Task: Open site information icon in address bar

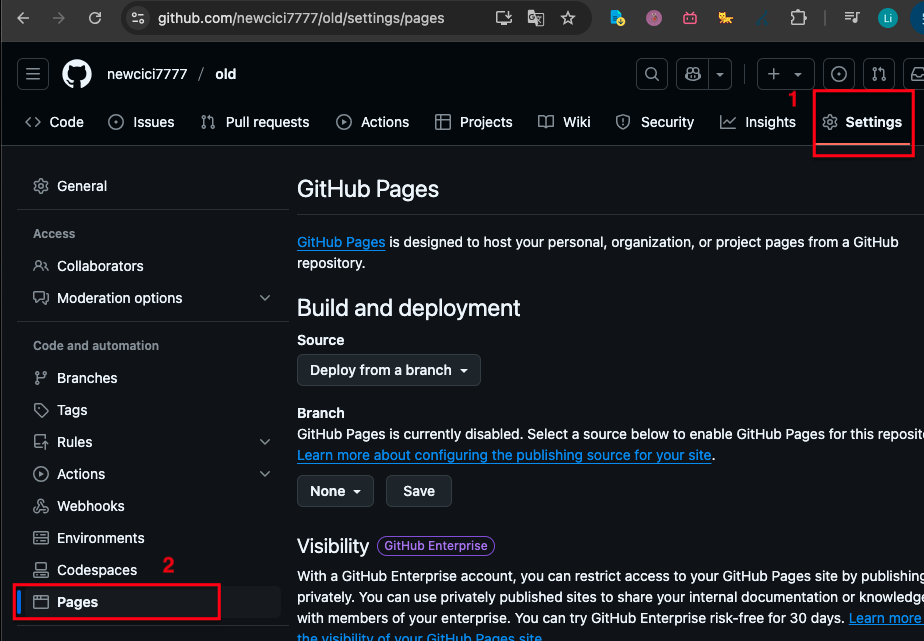Action: pos(138,18)
